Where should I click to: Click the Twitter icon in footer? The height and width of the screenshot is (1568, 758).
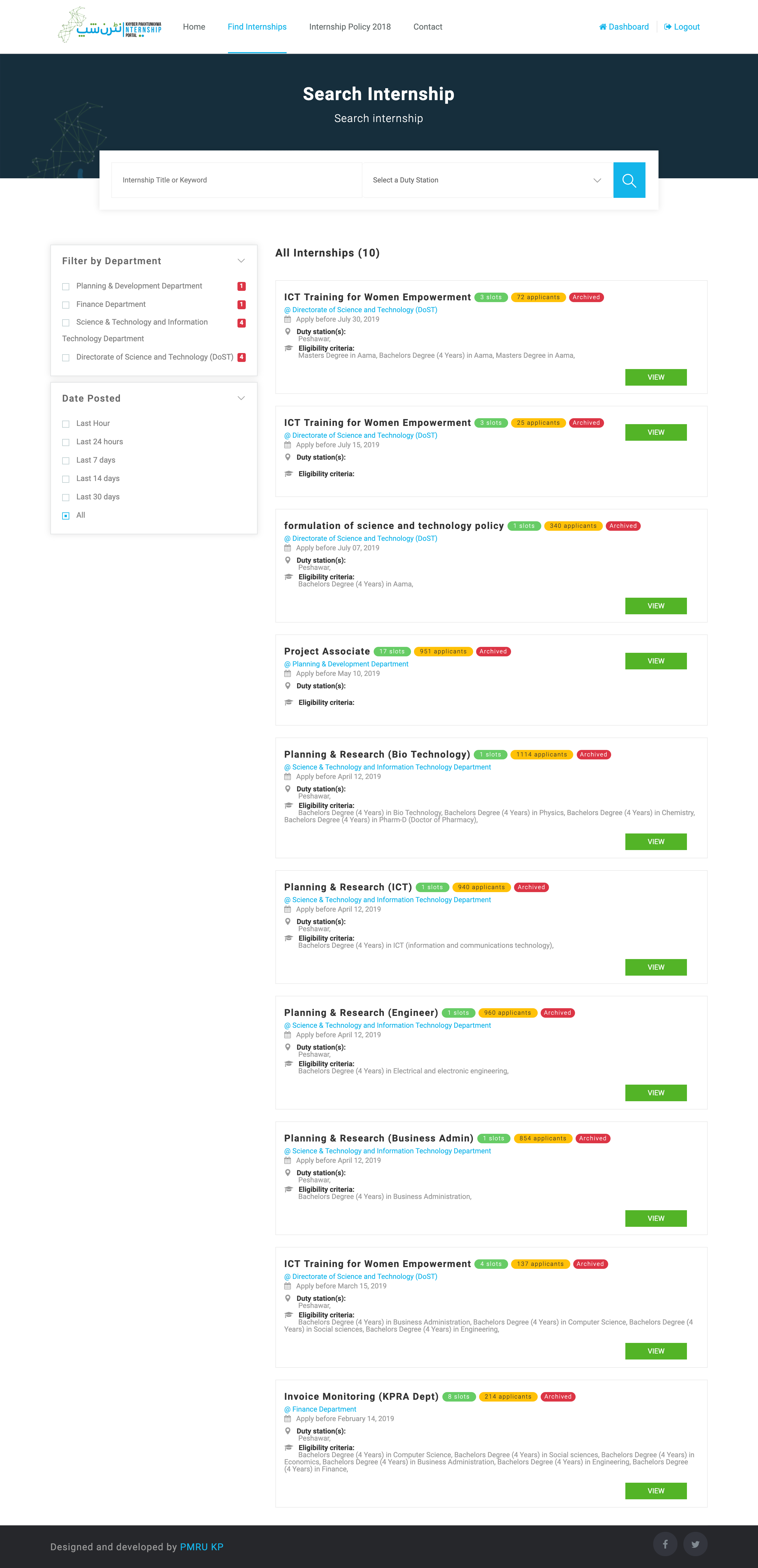695,1544
